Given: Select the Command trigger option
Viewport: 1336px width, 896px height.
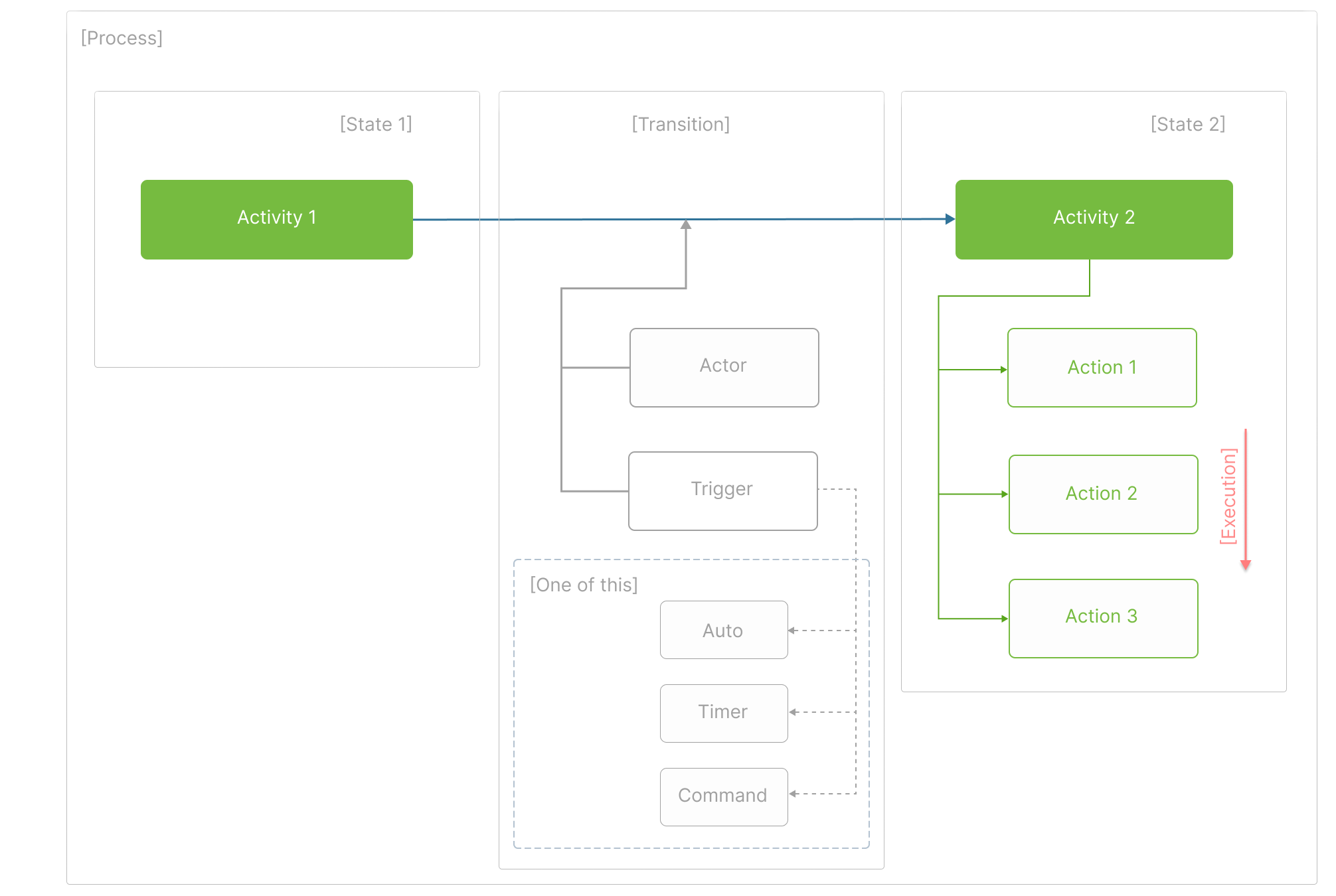Looking at the screenshot, I should click(x=723, y=796).
